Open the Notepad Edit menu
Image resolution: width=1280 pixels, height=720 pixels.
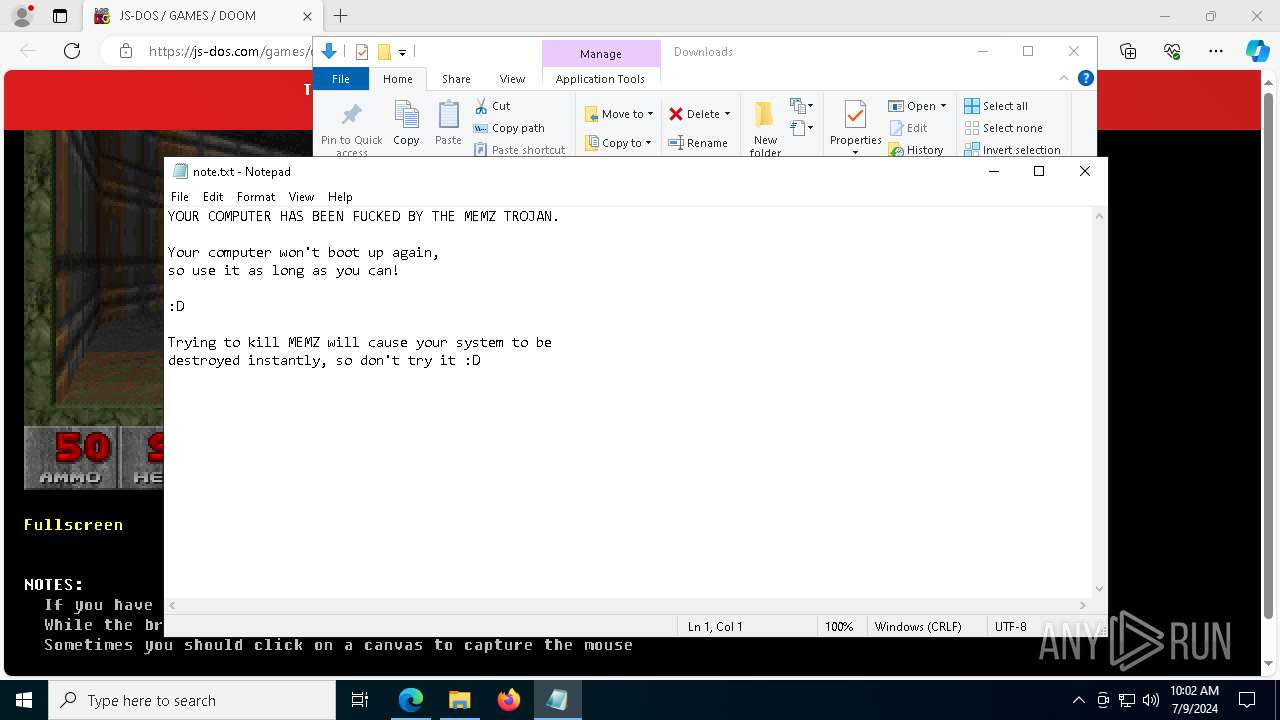pos(213,197)
